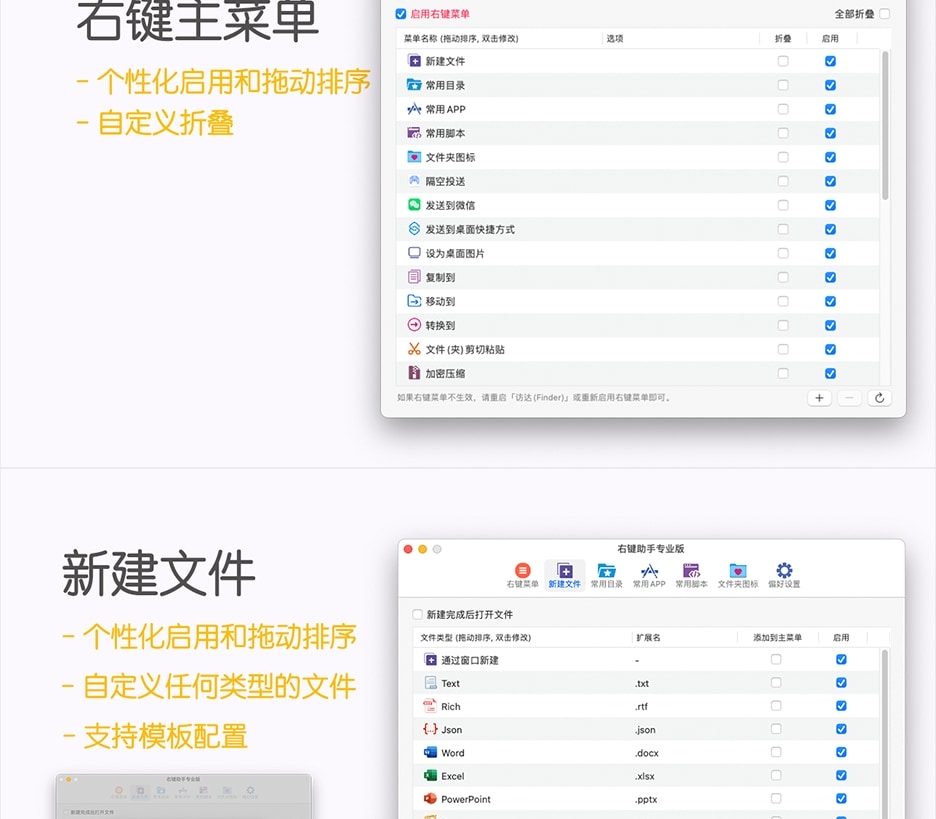Click the Word file type icon
This screenshot has height=819, width=936.
tap(430, 752)
